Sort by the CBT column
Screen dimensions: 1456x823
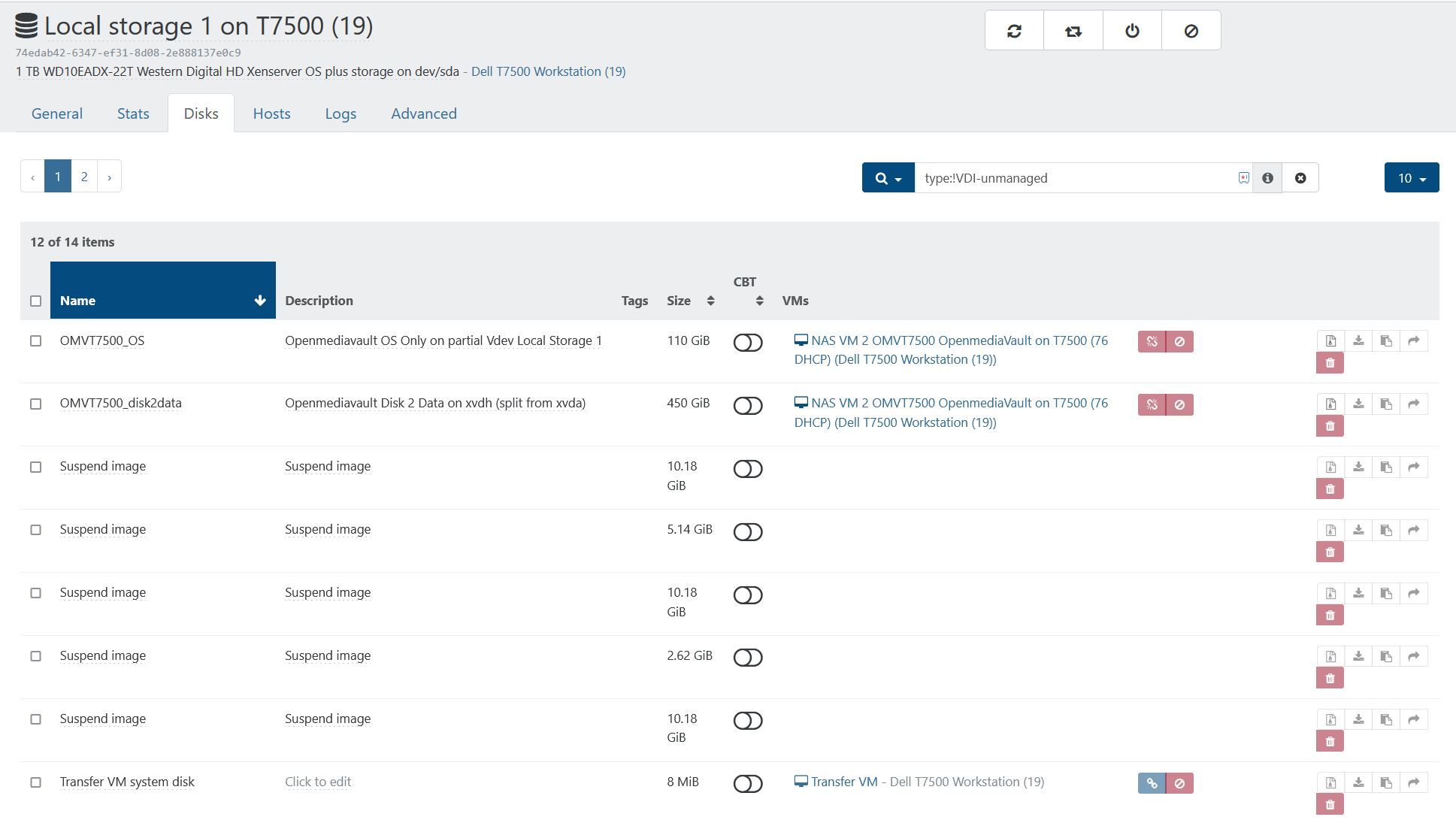pos(748,291)
